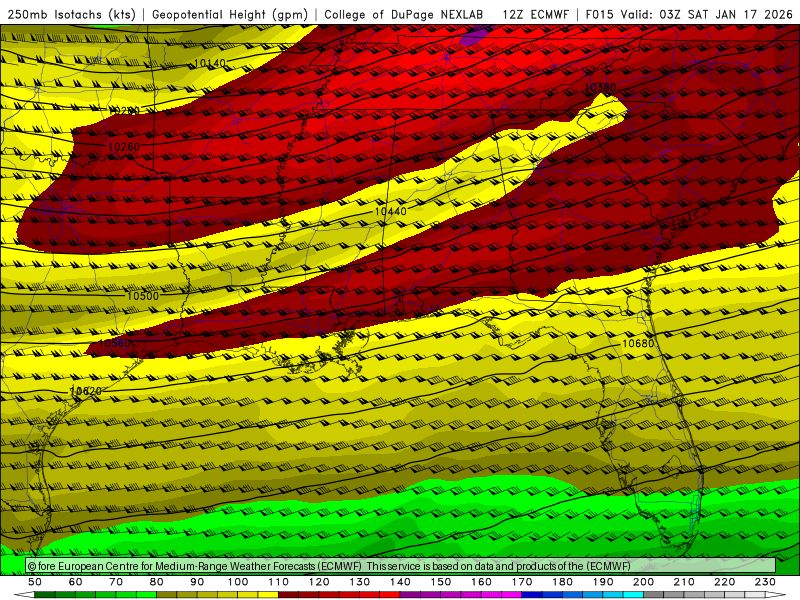Click the 230 label on the color scale
The width and height of the screenshot is (800, 600).
click(x=765, y=582)
